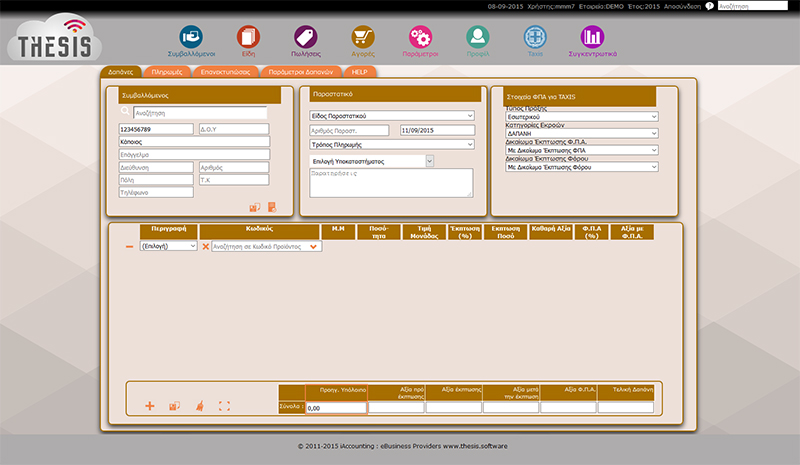800x465 pixels.
Task: Click the Προφίλ user icon
Action: 478,38
